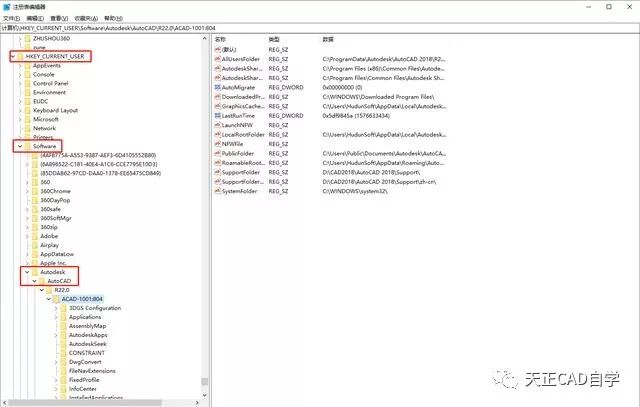This screenshot has width=640, height=407.
Task: Expand the 360safe key
Action: (27, 209)
